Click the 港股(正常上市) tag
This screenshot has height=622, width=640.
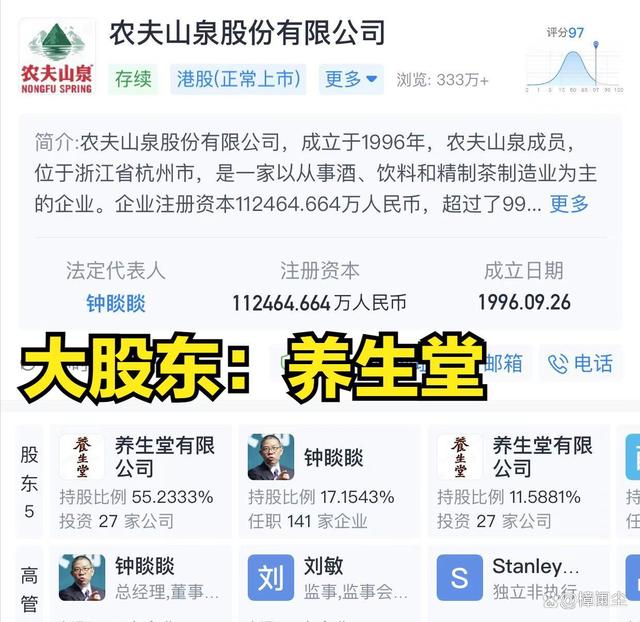[x=238, y=79]
